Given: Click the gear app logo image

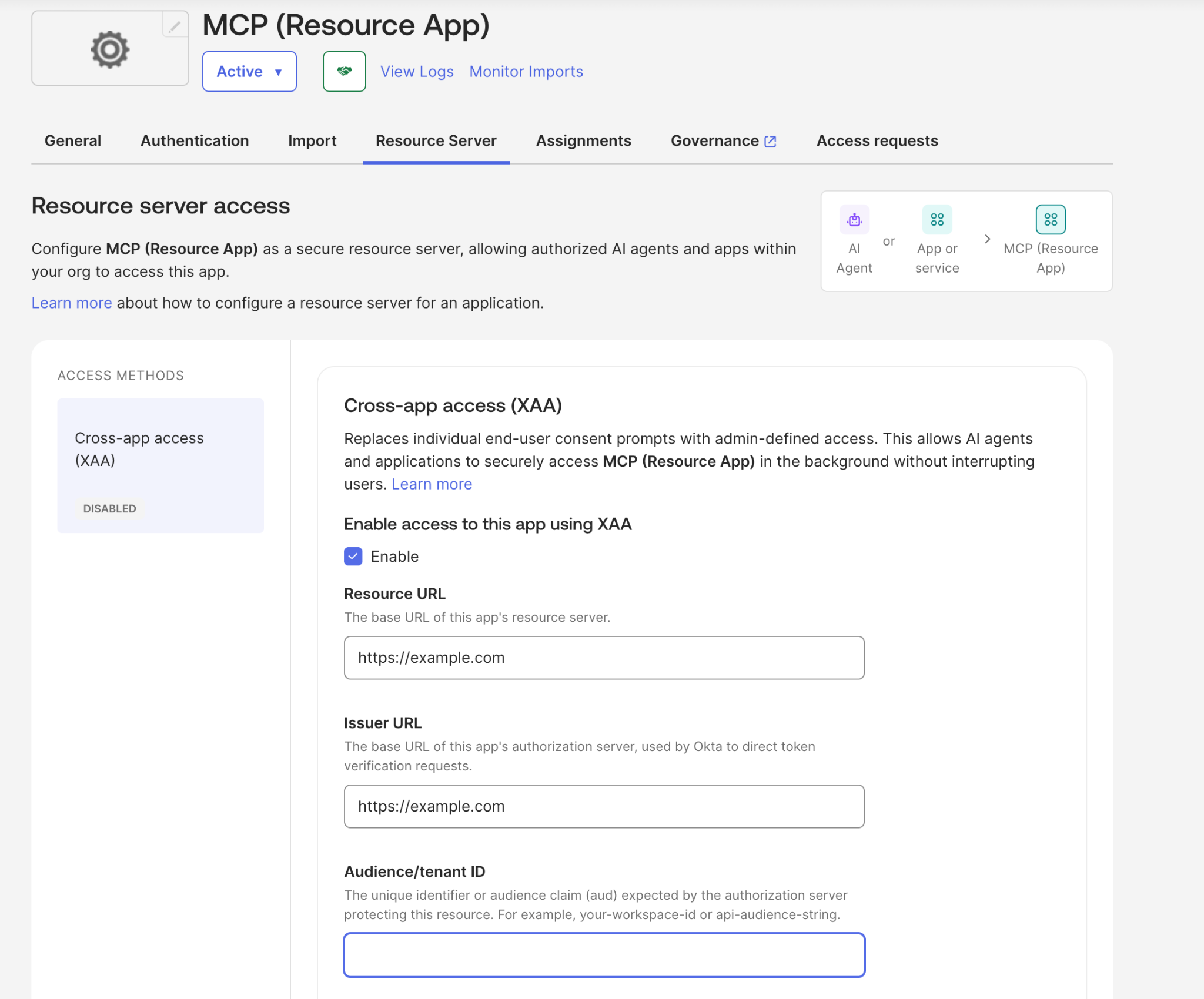Looking at the screenshot, I should point(110,49).
